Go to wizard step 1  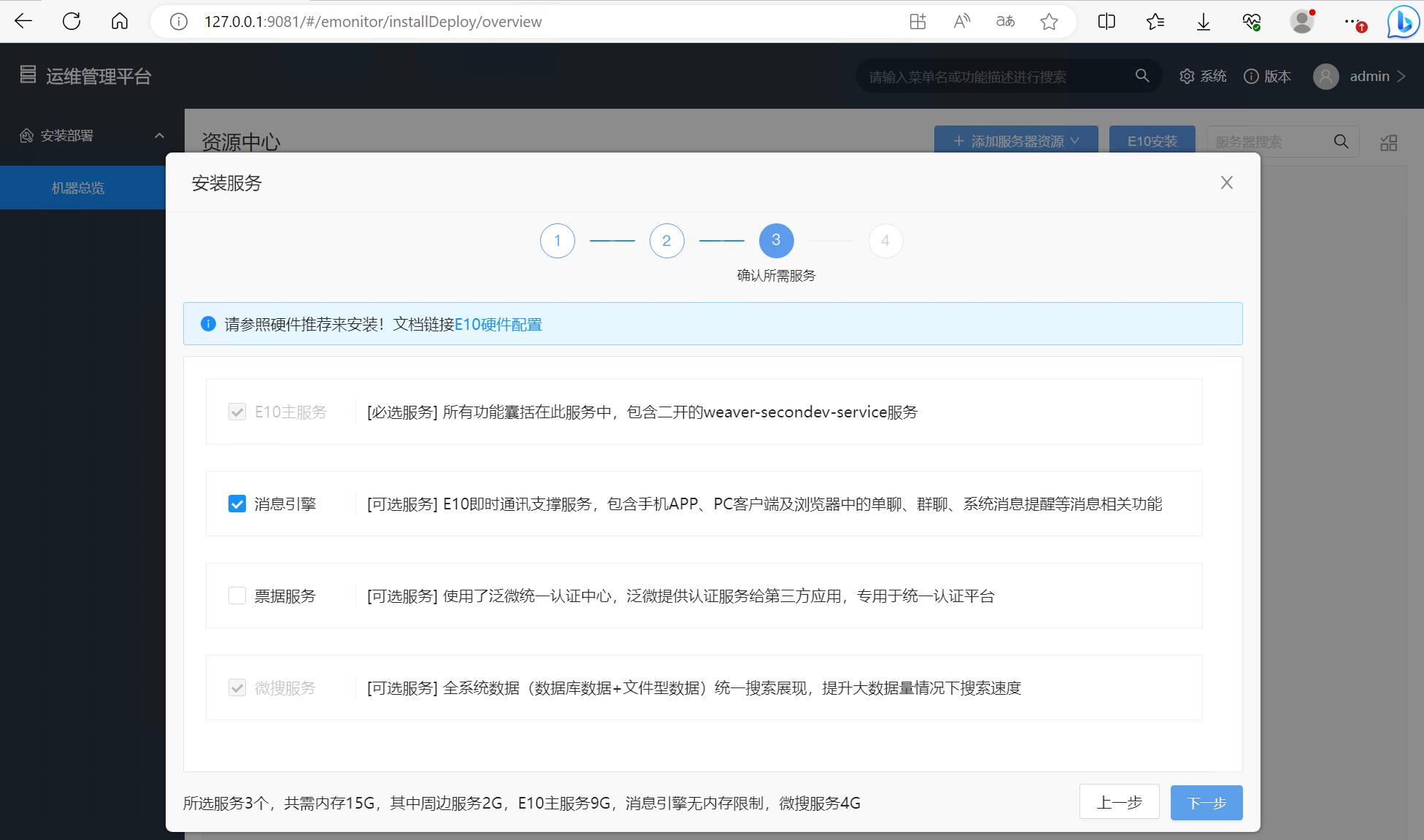click(x=558, y=241)
